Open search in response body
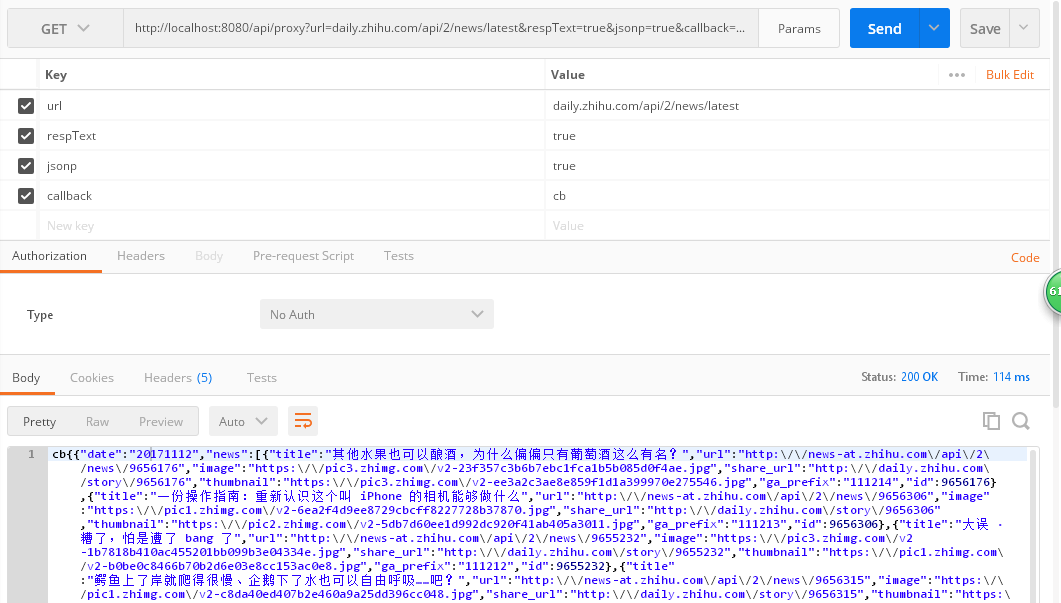1061x603 pixels. click(1020, 421)
